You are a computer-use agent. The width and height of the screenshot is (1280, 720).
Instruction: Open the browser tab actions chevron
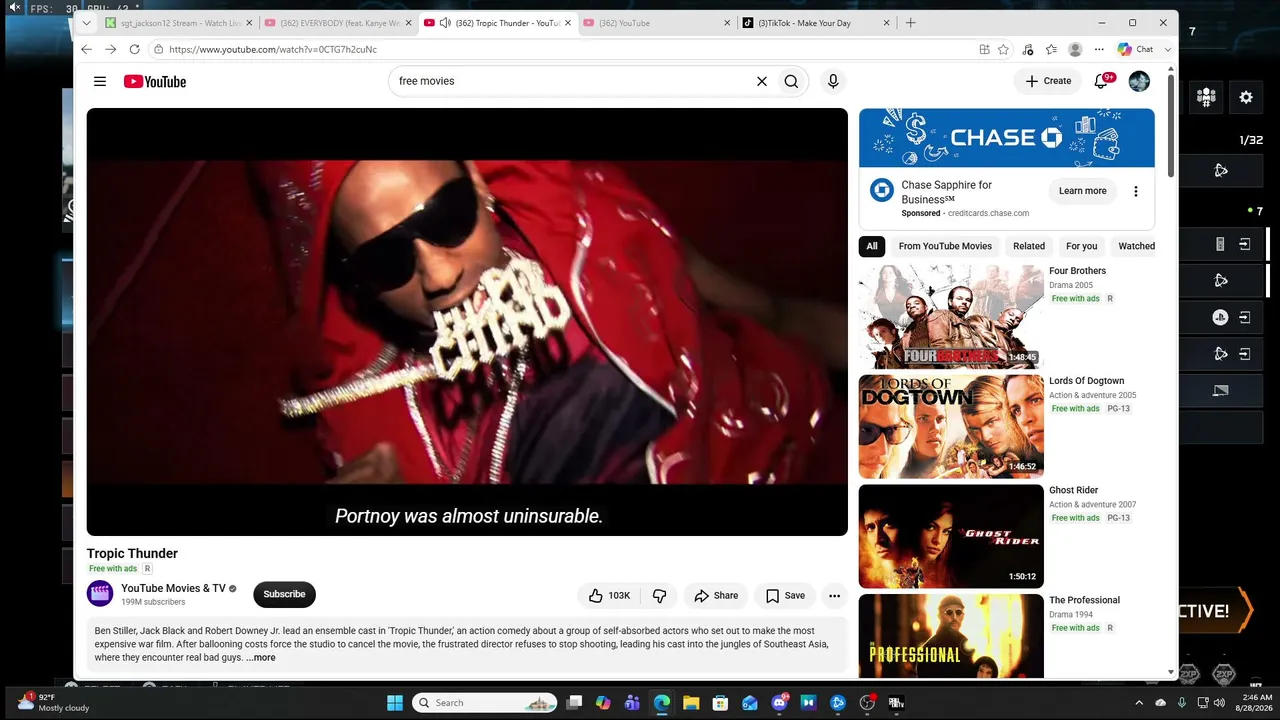[x=87, y=23]
